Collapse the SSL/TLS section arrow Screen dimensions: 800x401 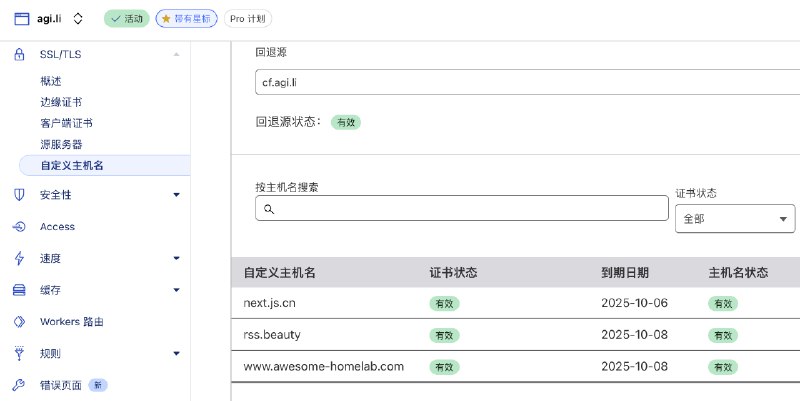click(176, 54)
